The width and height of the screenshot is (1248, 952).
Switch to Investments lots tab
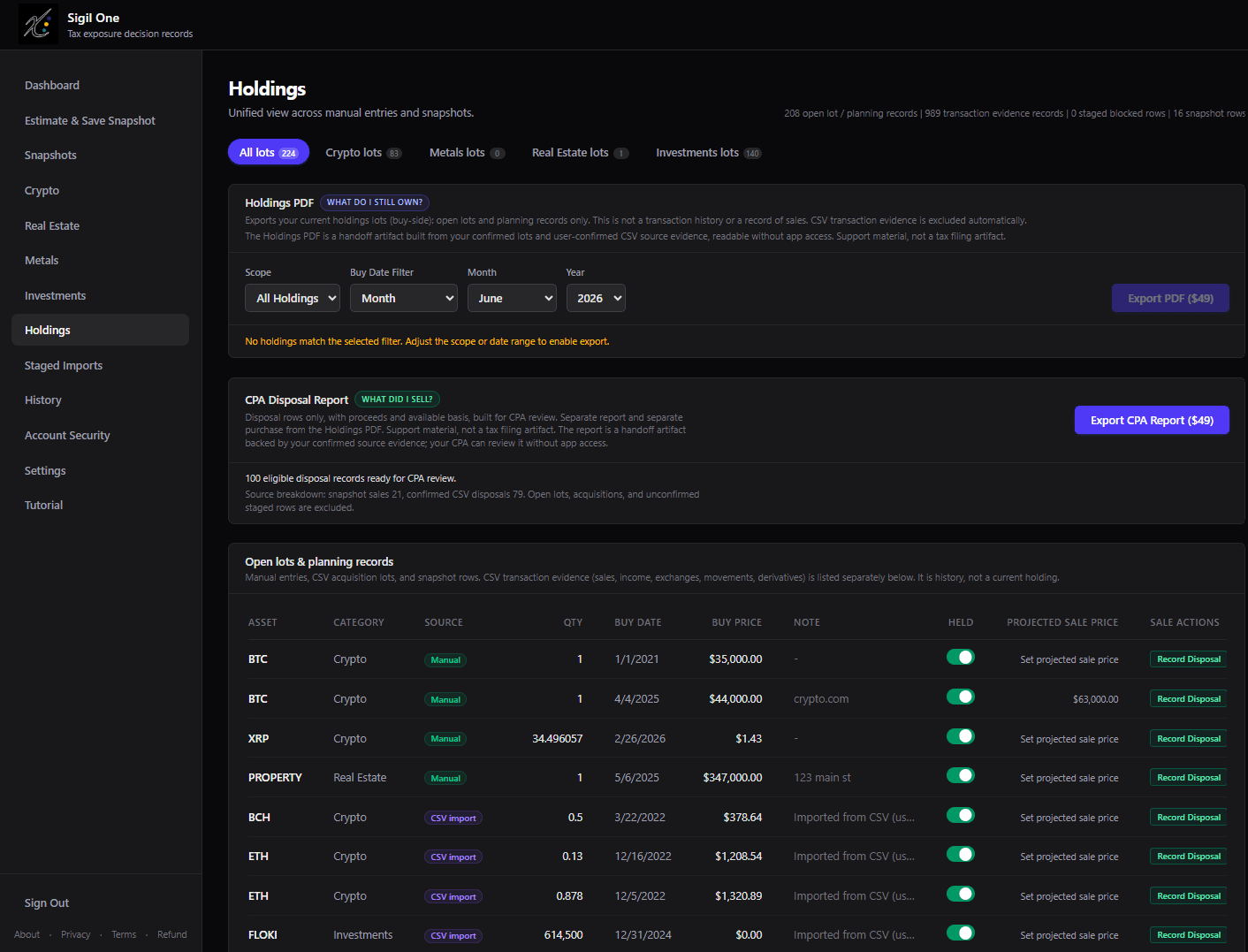[708, 152]
